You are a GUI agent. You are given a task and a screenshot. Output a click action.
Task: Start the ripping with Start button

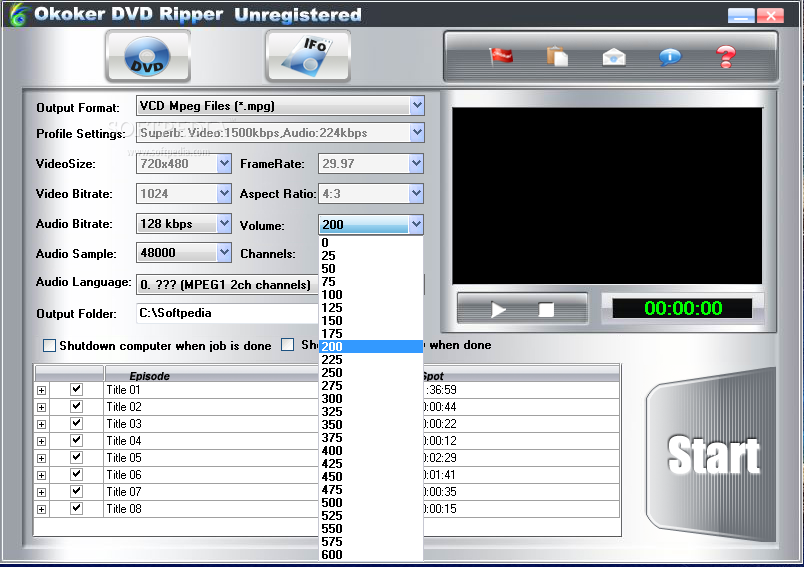tap(713, 455)
